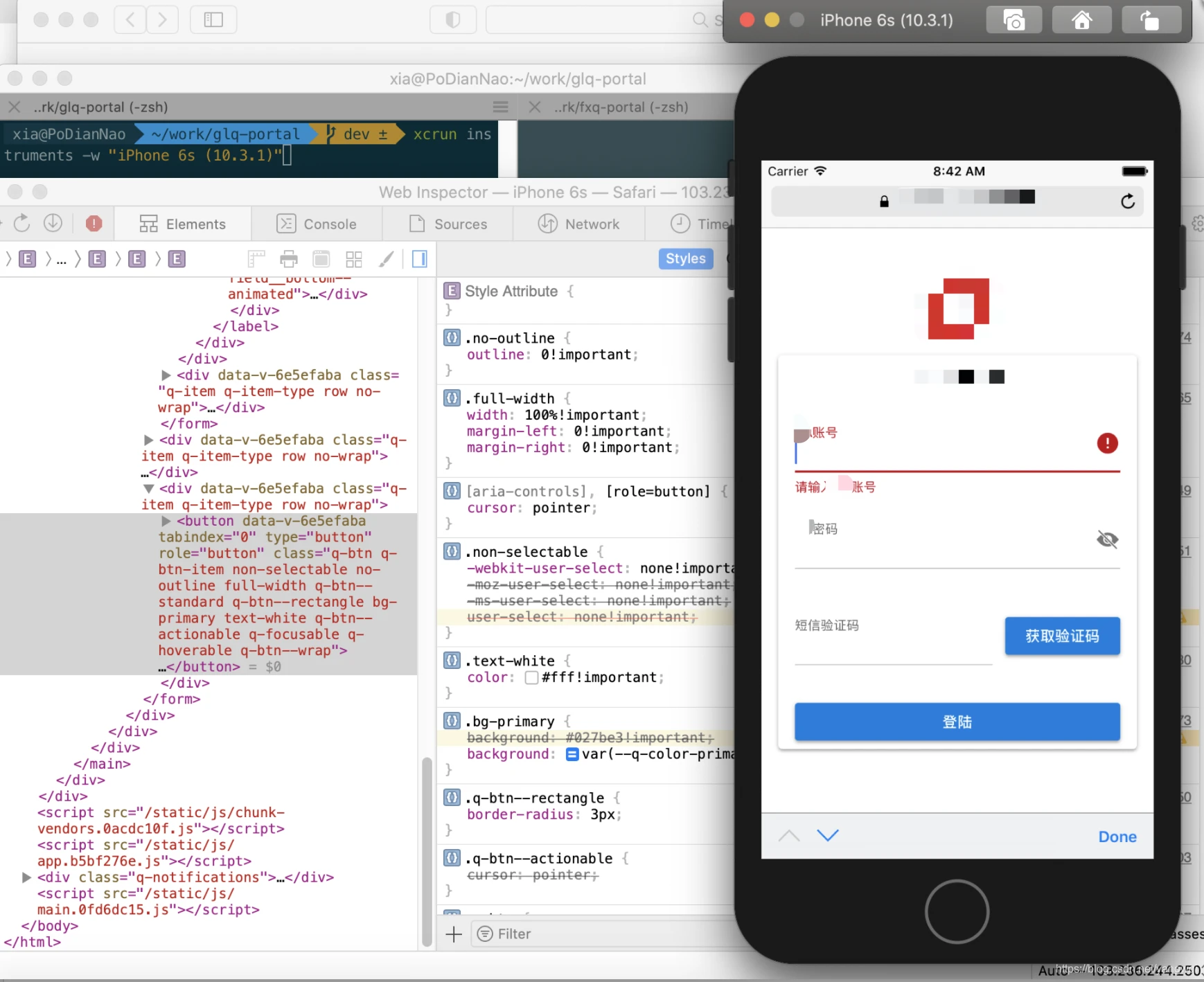This screenshot has width=1204, height=982.
Task: Click the rulers icon in DOM toolbar
Action: [256, 259]
